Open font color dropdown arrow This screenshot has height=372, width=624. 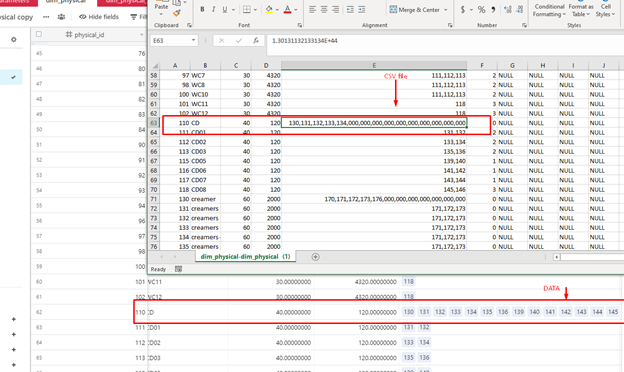click(295, 10)
